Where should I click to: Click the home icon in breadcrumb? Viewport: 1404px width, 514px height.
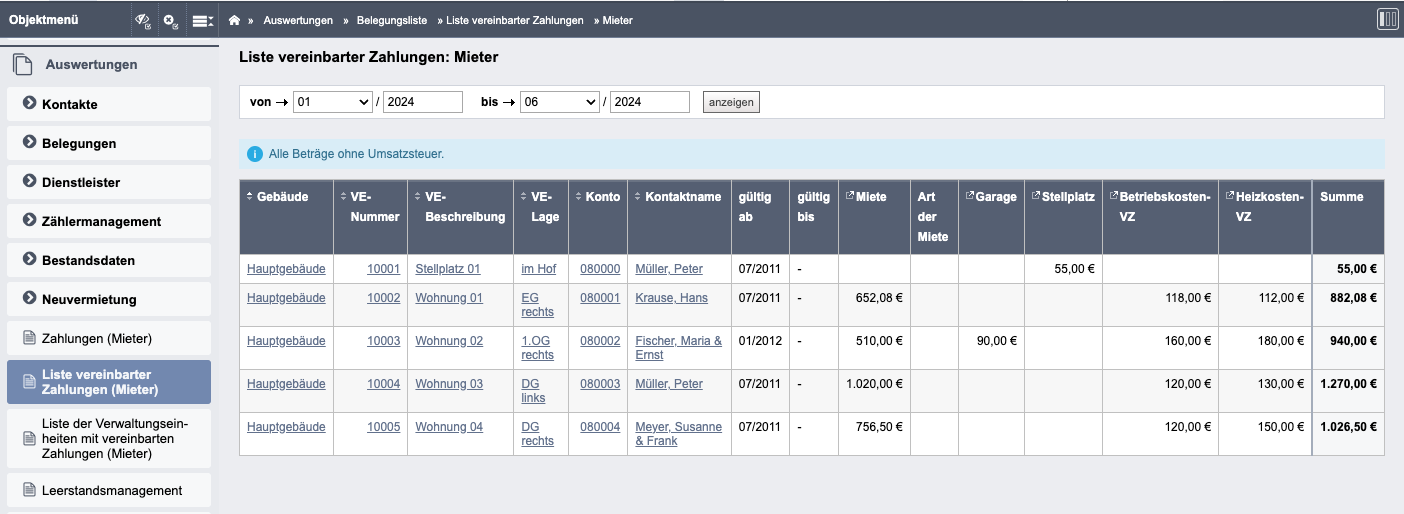pyautogui.click(x=234, y=20)
